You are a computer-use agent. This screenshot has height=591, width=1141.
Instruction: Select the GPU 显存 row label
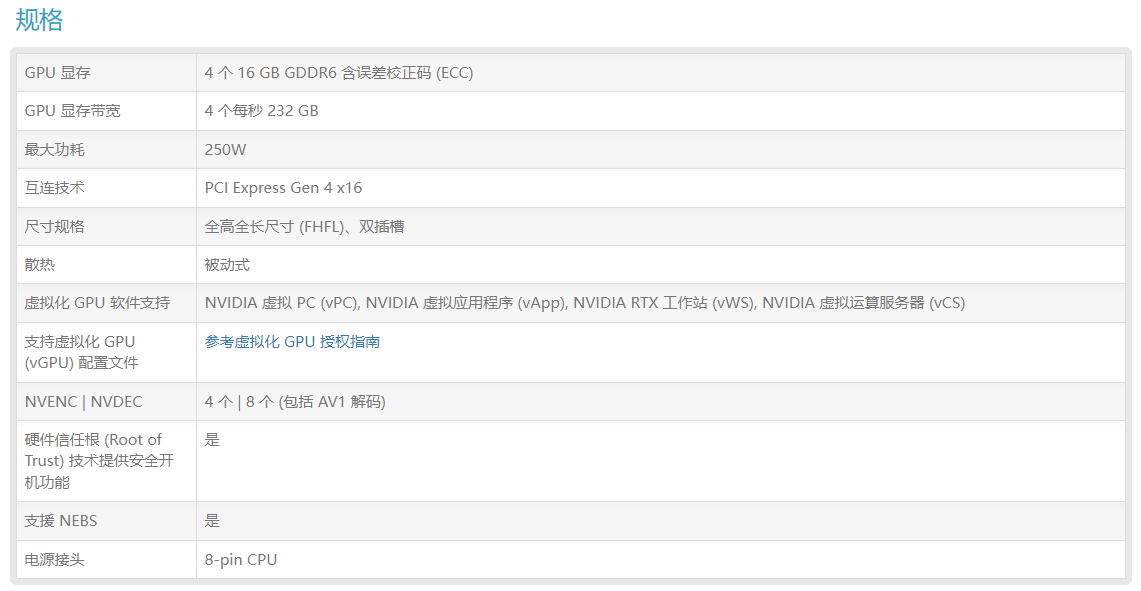point(57,73)
